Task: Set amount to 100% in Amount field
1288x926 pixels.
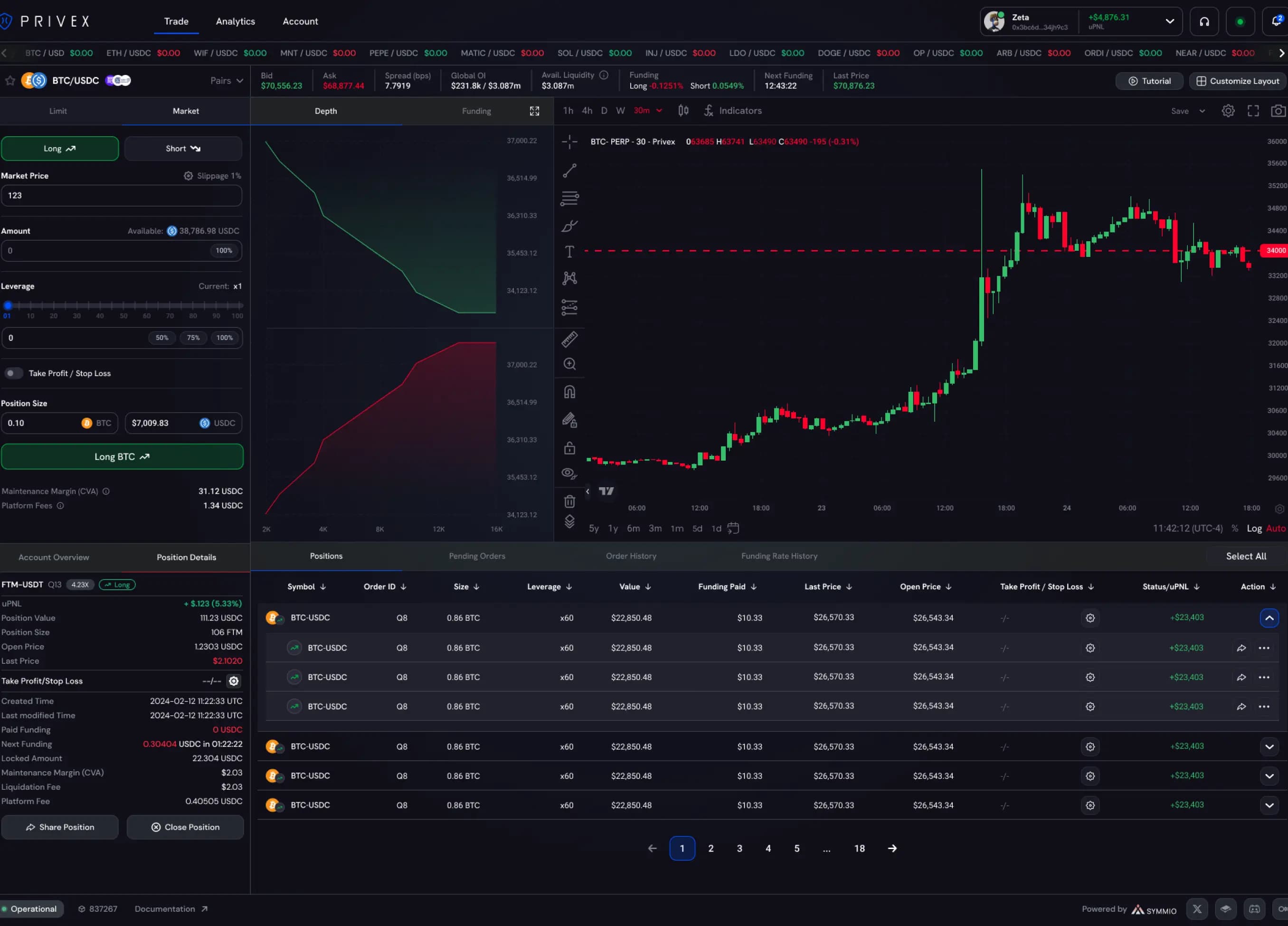Action: pyautogui.click(x=224, y=250)
